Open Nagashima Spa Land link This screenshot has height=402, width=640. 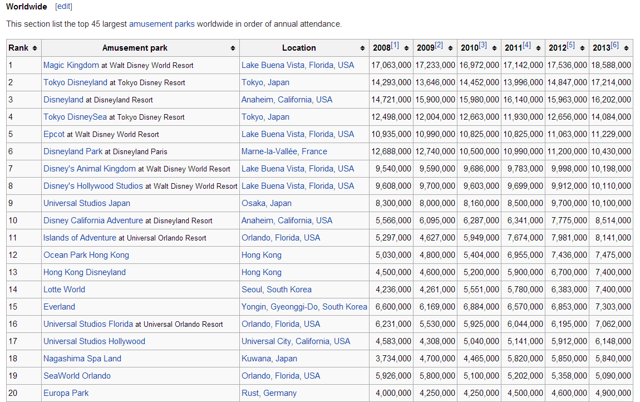[82, 359]
